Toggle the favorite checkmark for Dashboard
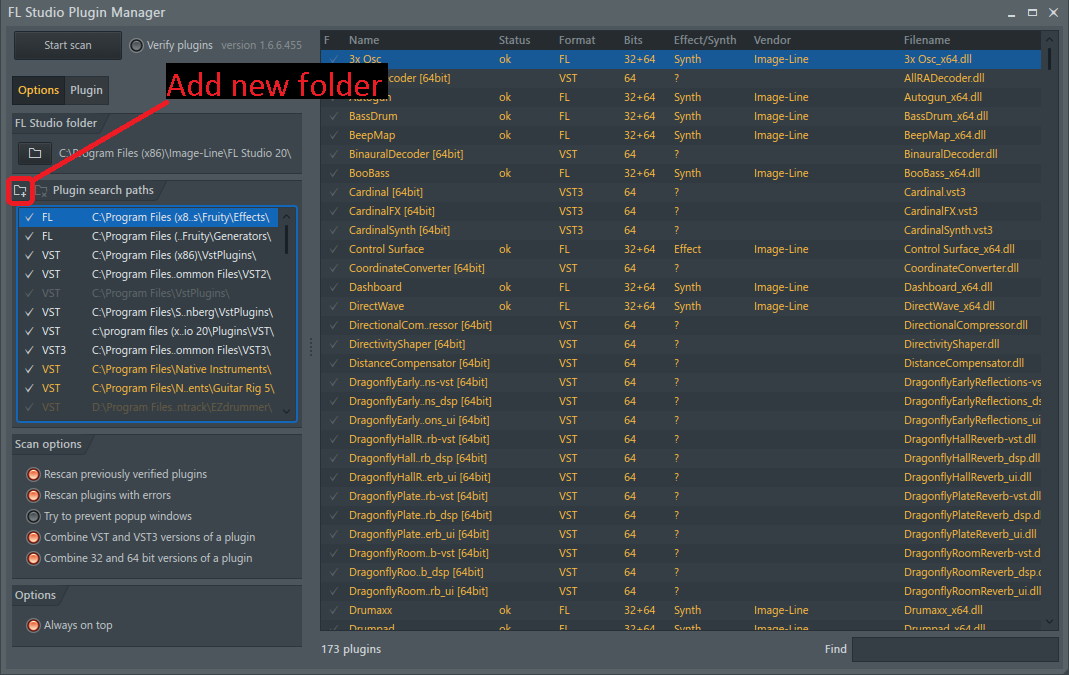Image resolution: width=1069 pixels, height=675 pixels. tap(334, 287)
